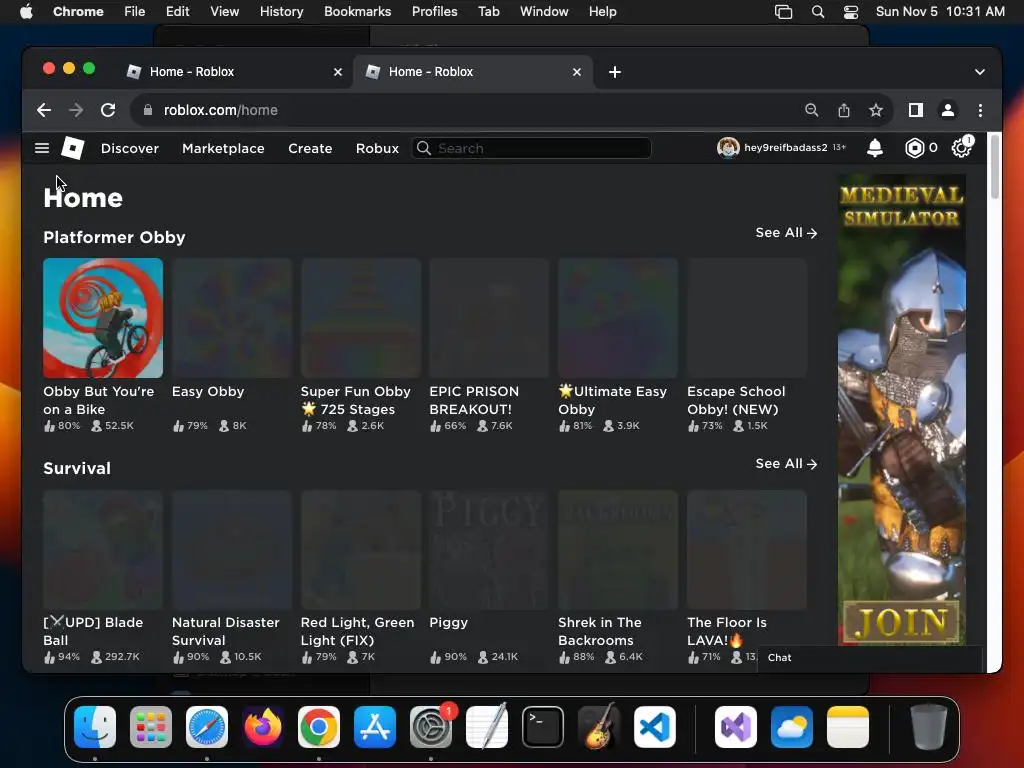Close the active Home - Roblox tab

[577, 72]
